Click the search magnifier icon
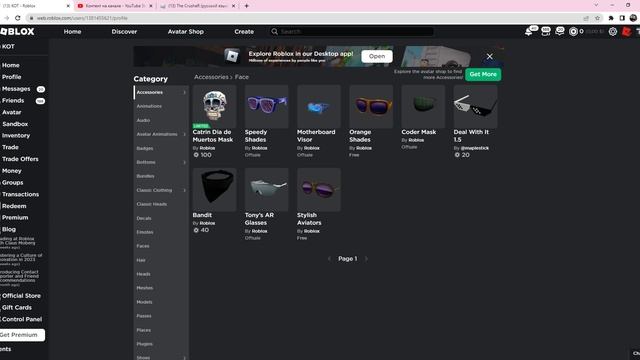 pyautogui.click(x=275, y=31)
